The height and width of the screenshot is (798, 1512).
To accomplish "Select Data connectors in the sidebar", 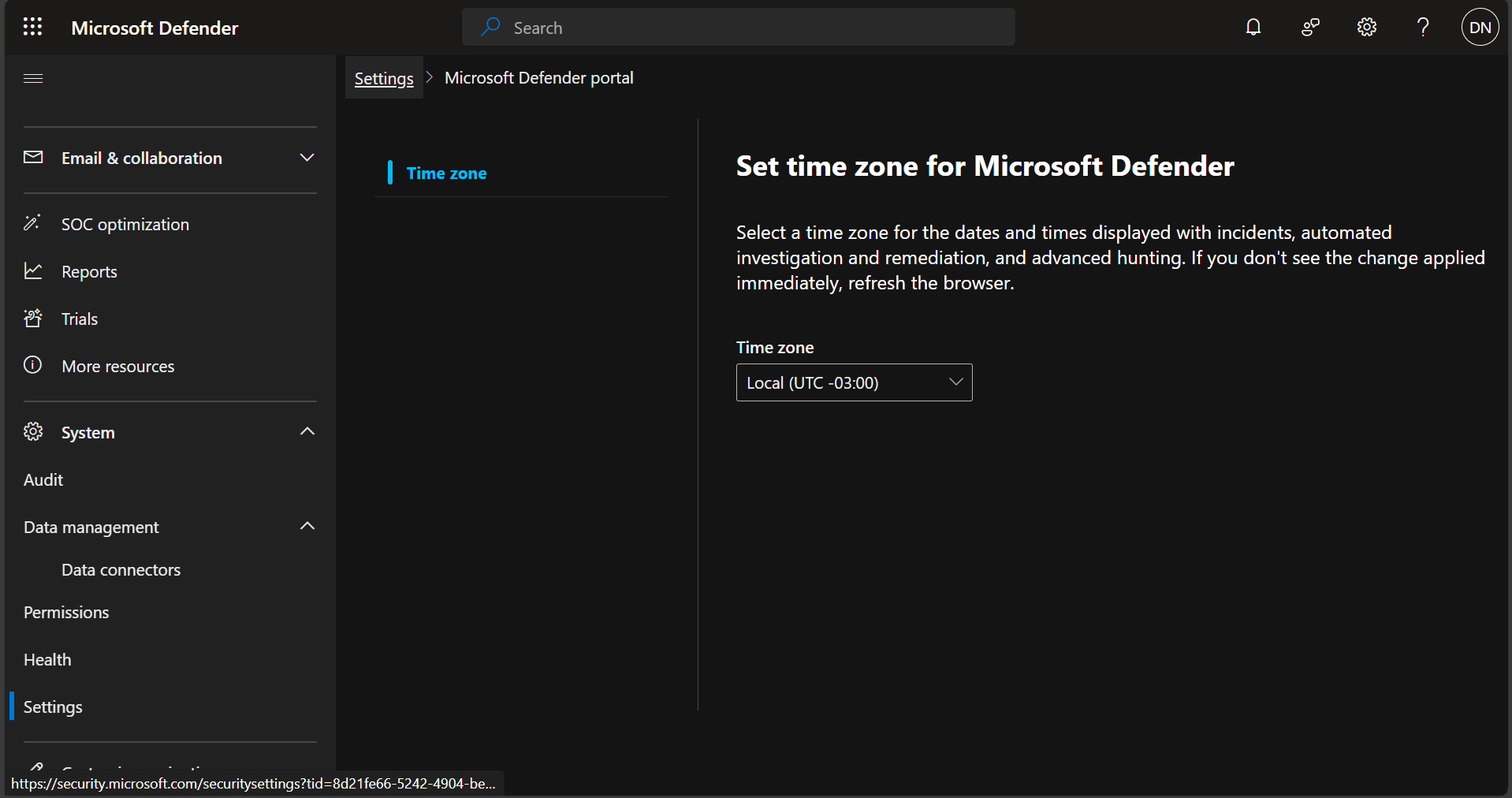I will 121,569.
